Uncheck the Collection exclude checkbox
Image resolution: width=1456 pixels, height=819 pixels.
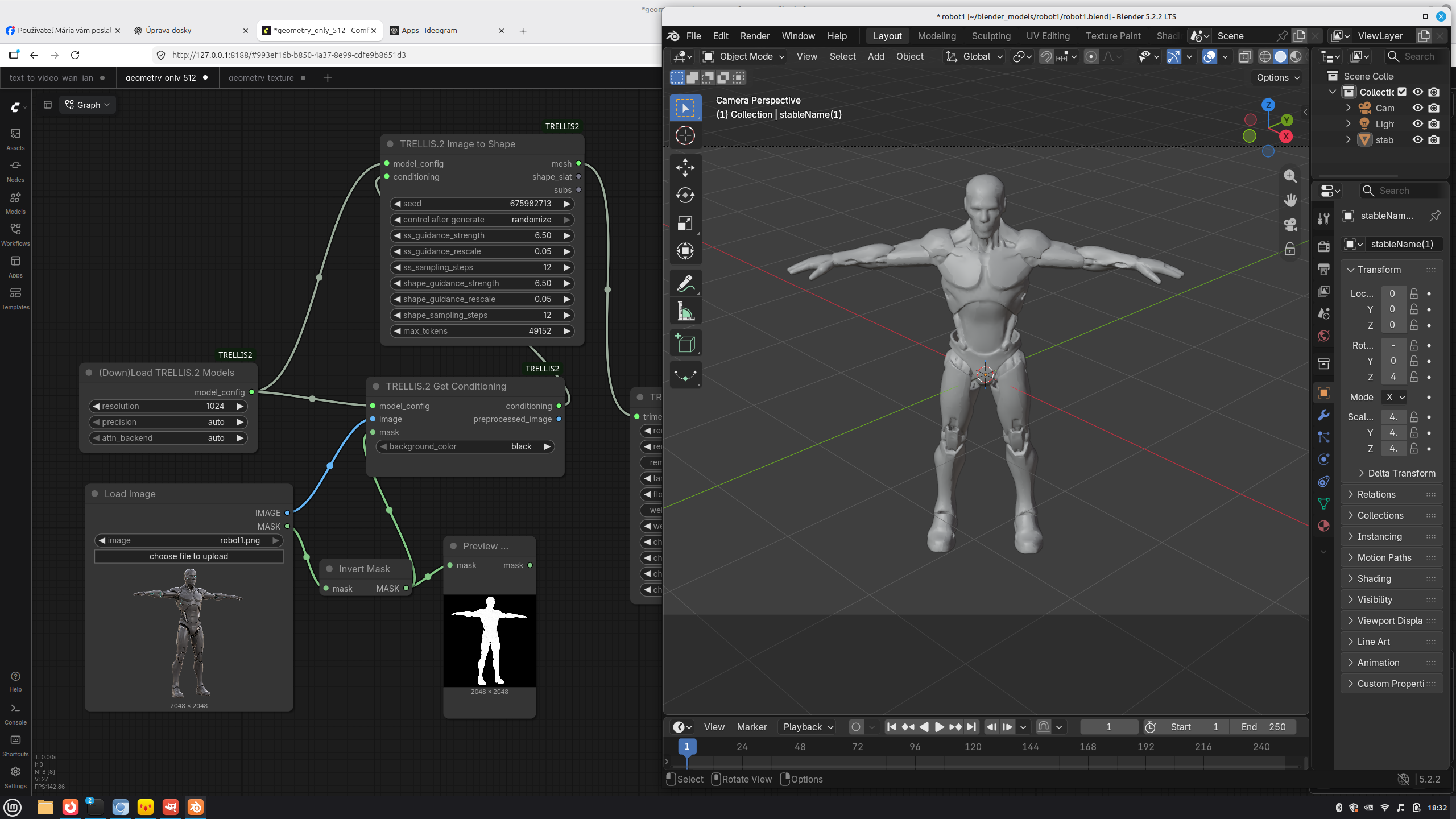point(1402,92)
